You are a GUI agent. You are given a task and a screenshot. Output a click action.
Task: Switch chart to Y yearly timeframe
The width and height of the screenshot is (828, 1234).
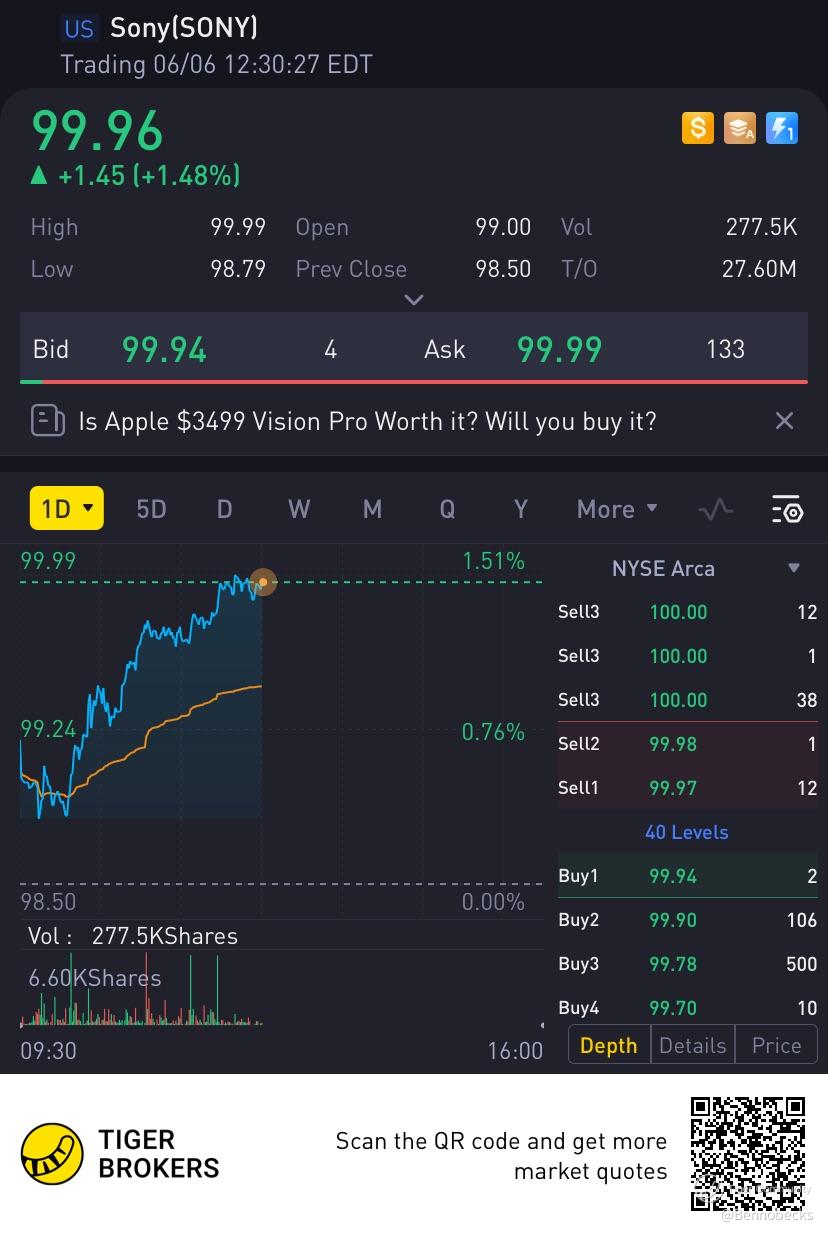pyautogui.click(x=520, y=509)
